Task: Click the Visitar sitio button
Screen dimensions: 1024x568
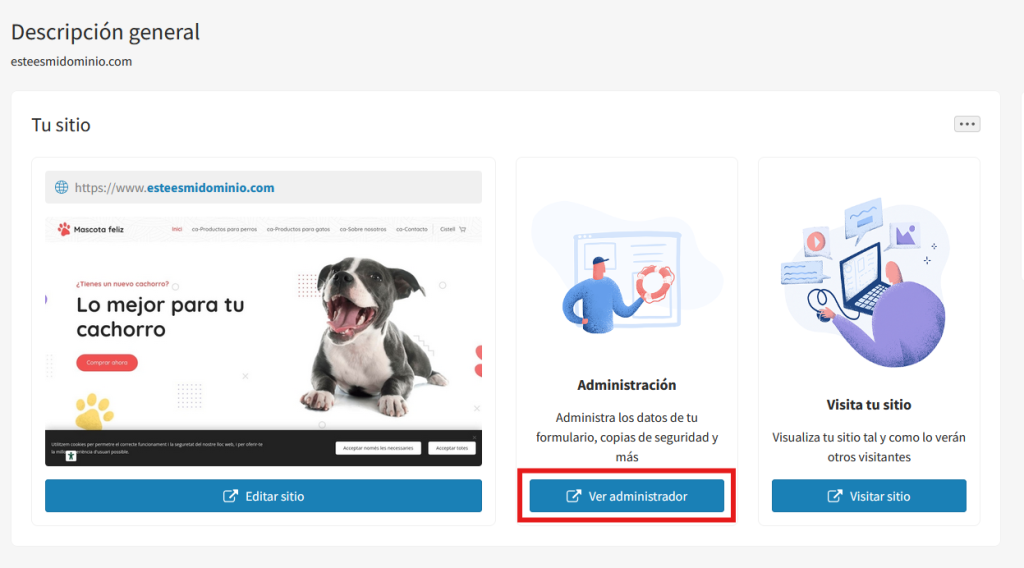Action: point(869,496)
